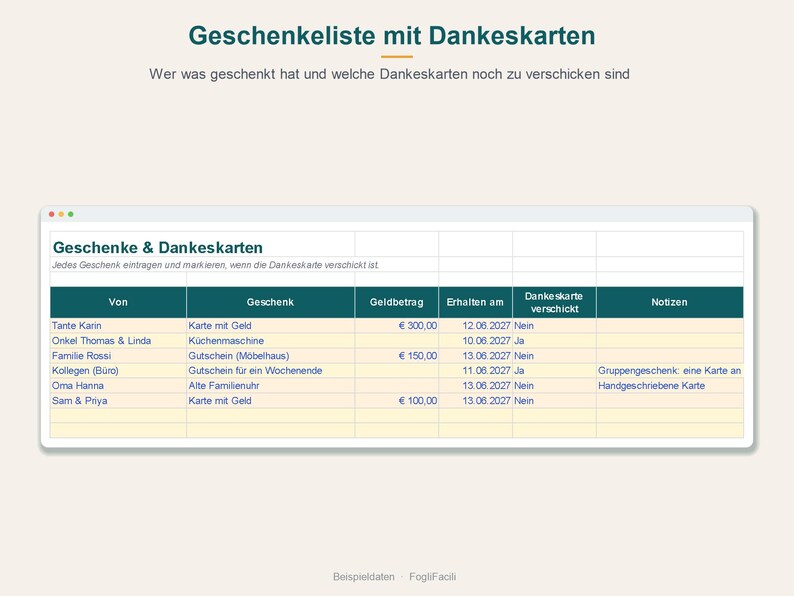Screen dimensions: 794x596
Task: Click note 'Gruppengeschenk: eine Karte an'
Action: [x=669, y=371]
